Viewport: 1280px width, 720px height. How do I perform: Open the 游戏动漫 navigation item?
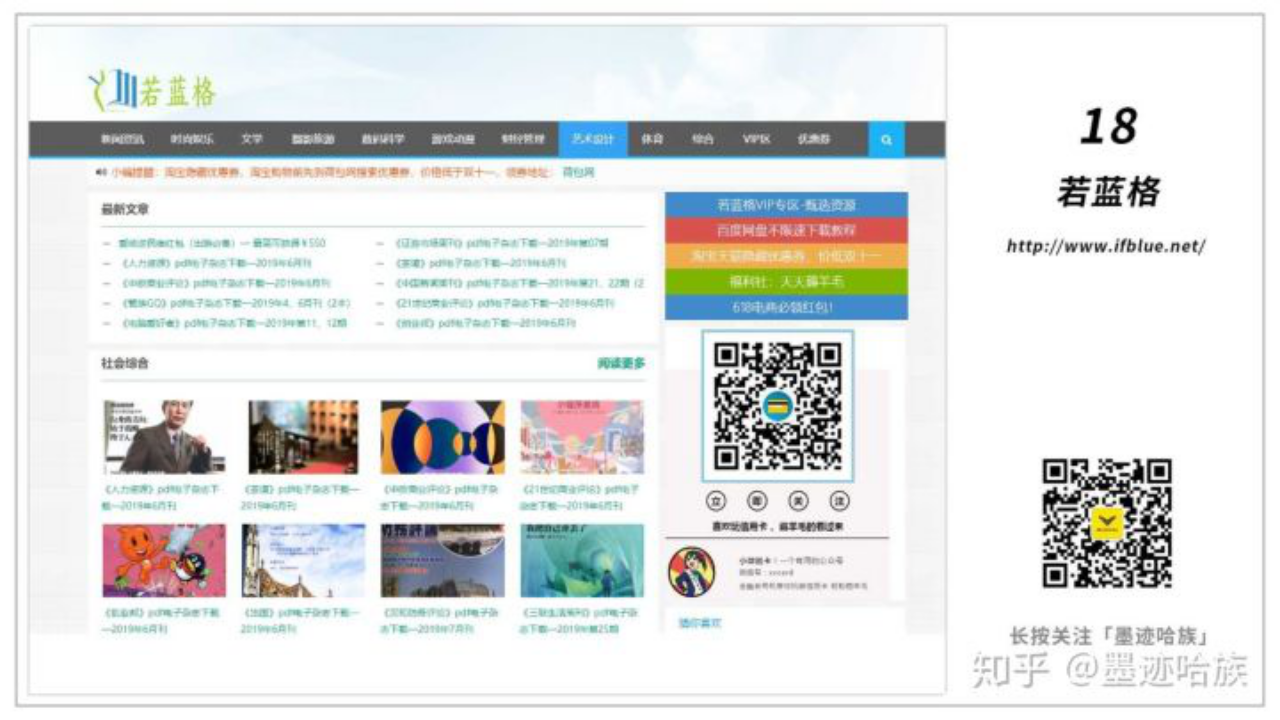tap(453, 140)
